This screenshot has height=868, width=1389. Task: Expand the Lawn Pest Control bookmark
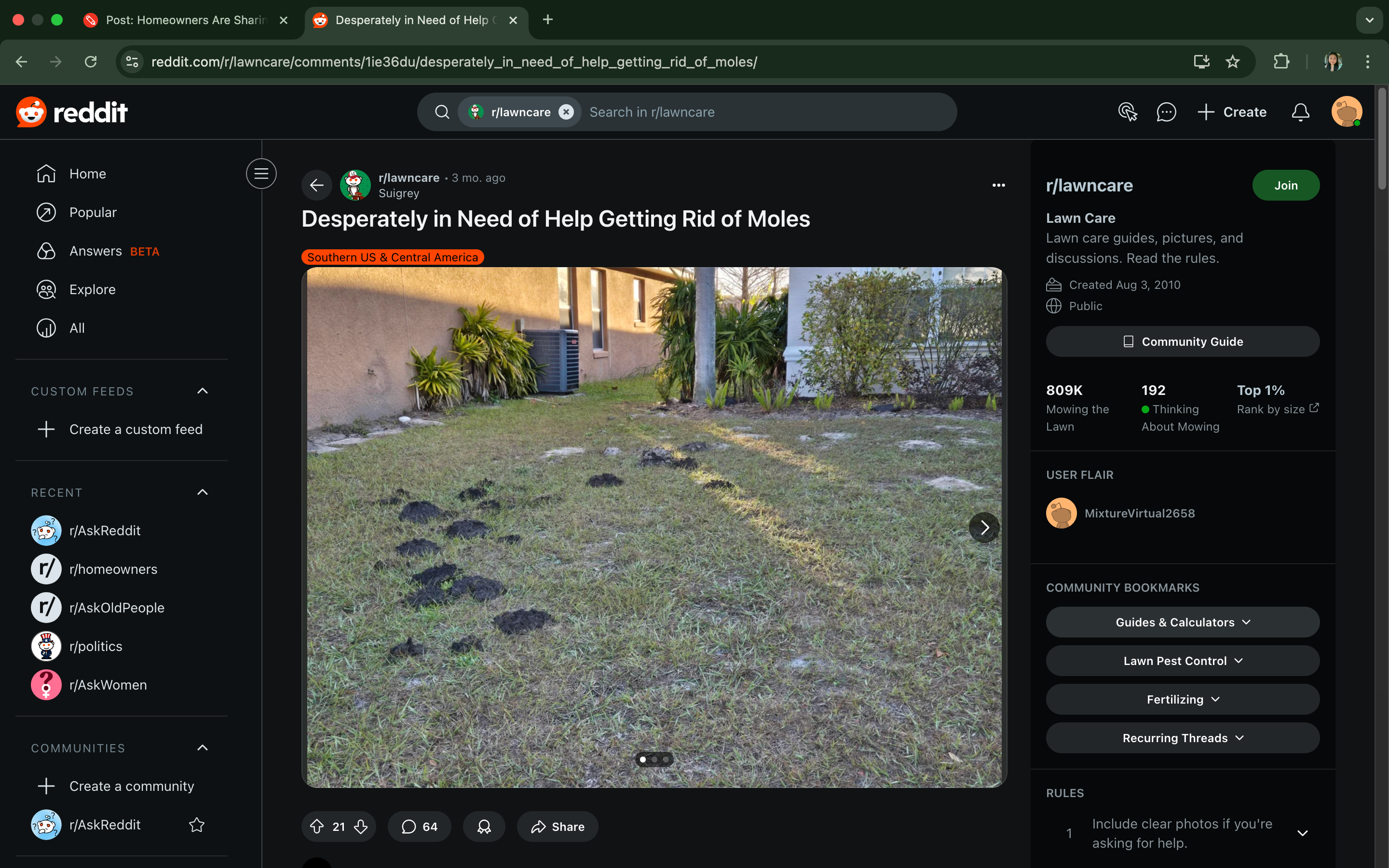(1182, 660)
